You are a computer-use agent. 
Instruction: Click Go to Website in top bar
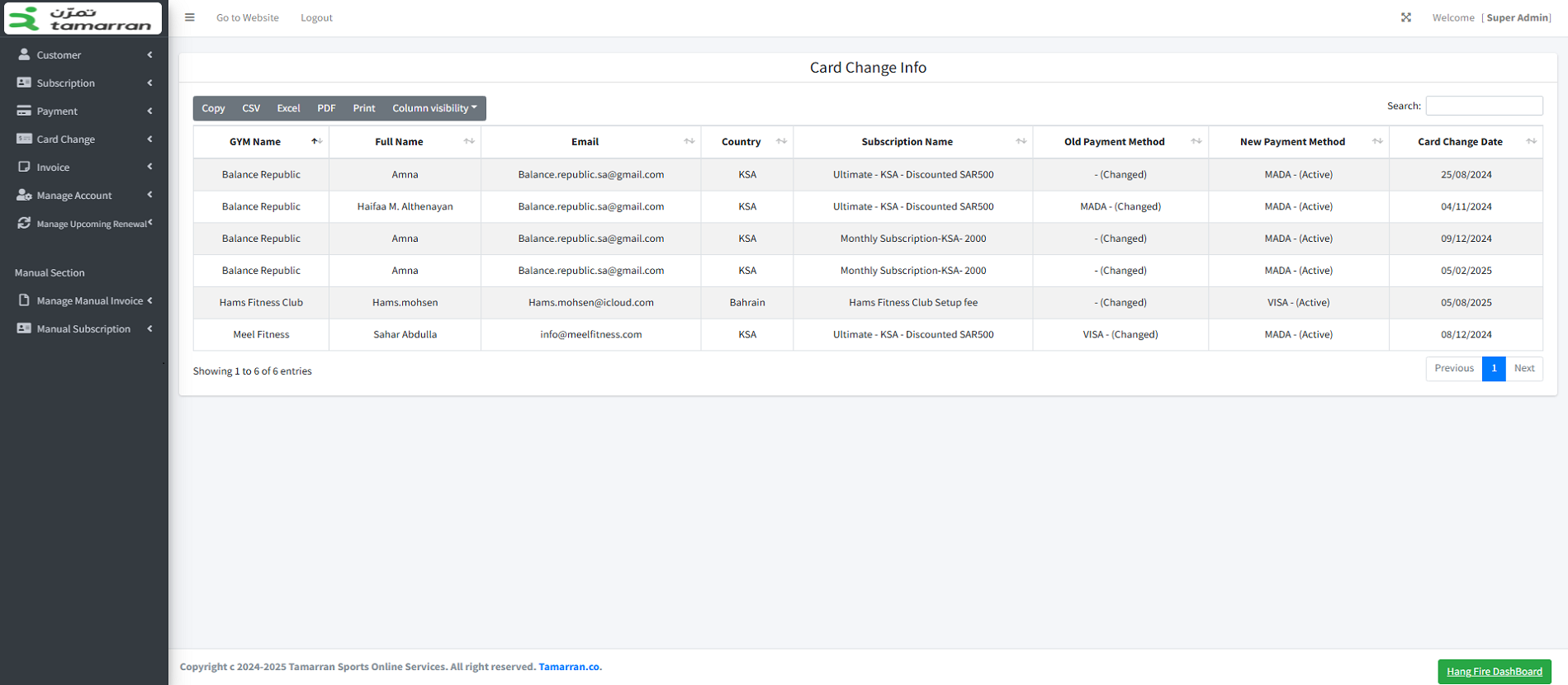click(247, 17)
